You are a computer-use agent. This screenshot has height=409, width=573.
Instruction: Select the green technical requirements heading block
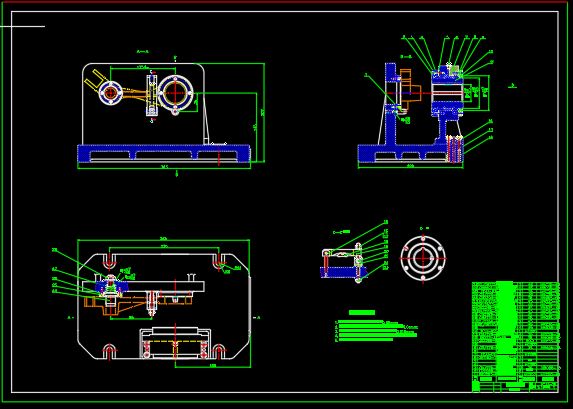click(x=362, y=313)
